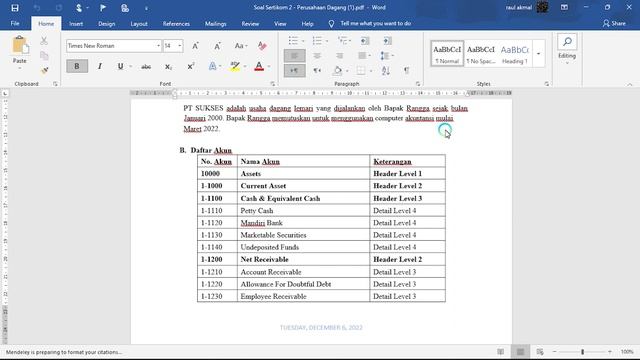Open font size dropdown showing 14
This screenshot has height=360, width=640.
180,46
